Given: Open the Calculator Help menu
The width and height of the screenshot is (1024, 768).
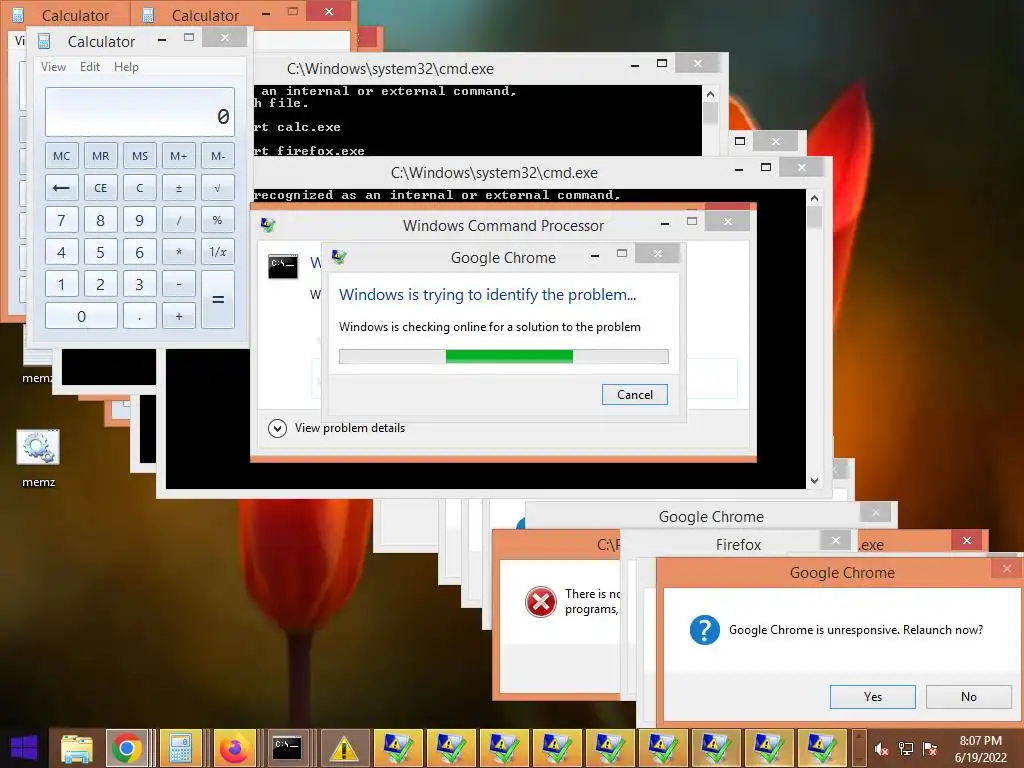Looking at the screenshot, I should (126, 67).
